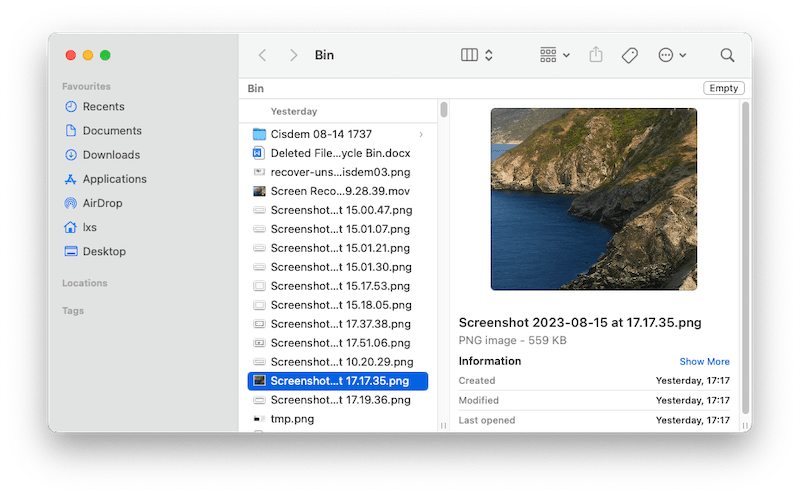
Task: Select Screen Reco...9.28.39.mov
Action: tap(338, 191)
